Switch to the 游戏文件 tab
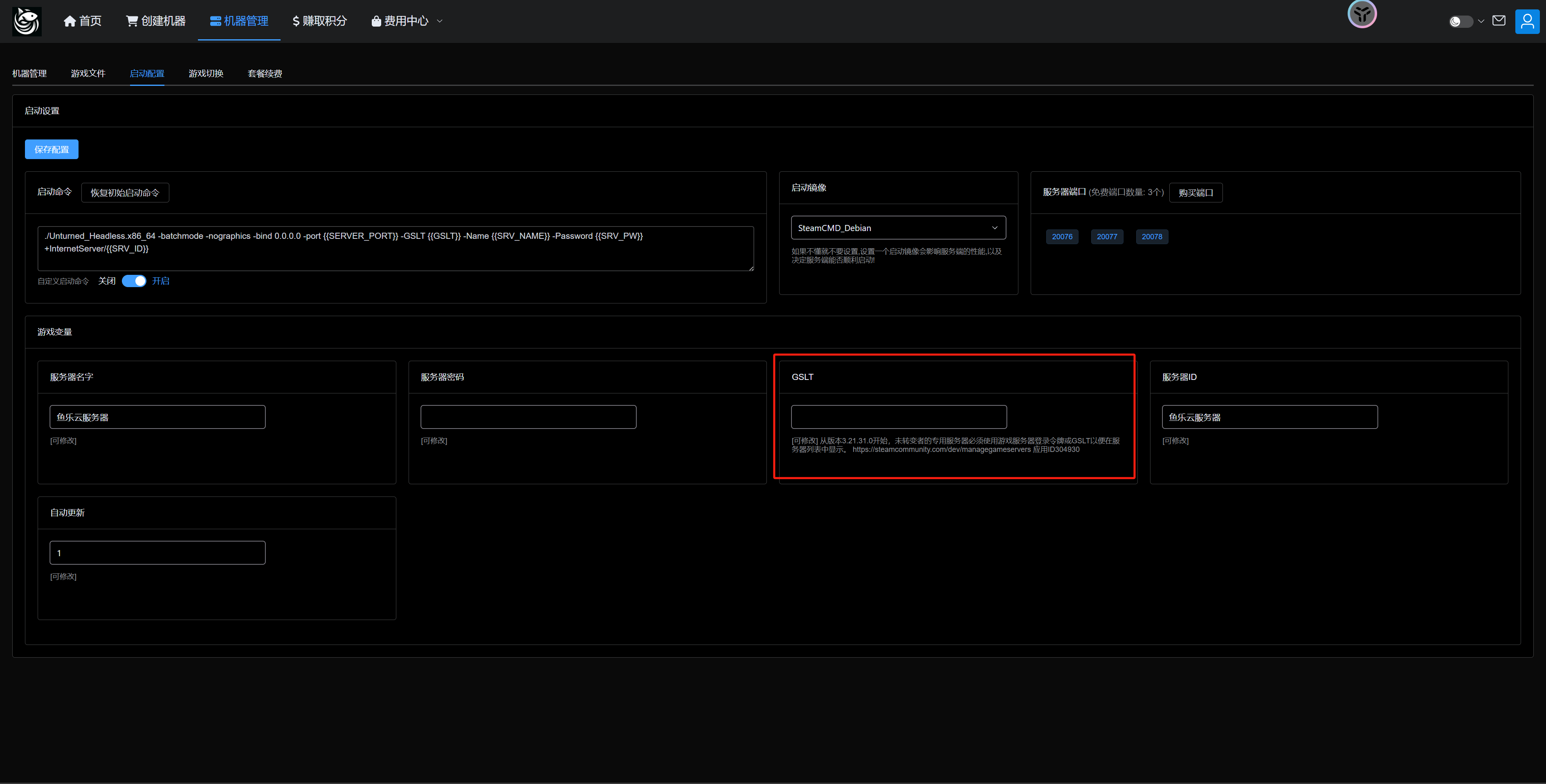The image size is (1546, 784). 88,73
